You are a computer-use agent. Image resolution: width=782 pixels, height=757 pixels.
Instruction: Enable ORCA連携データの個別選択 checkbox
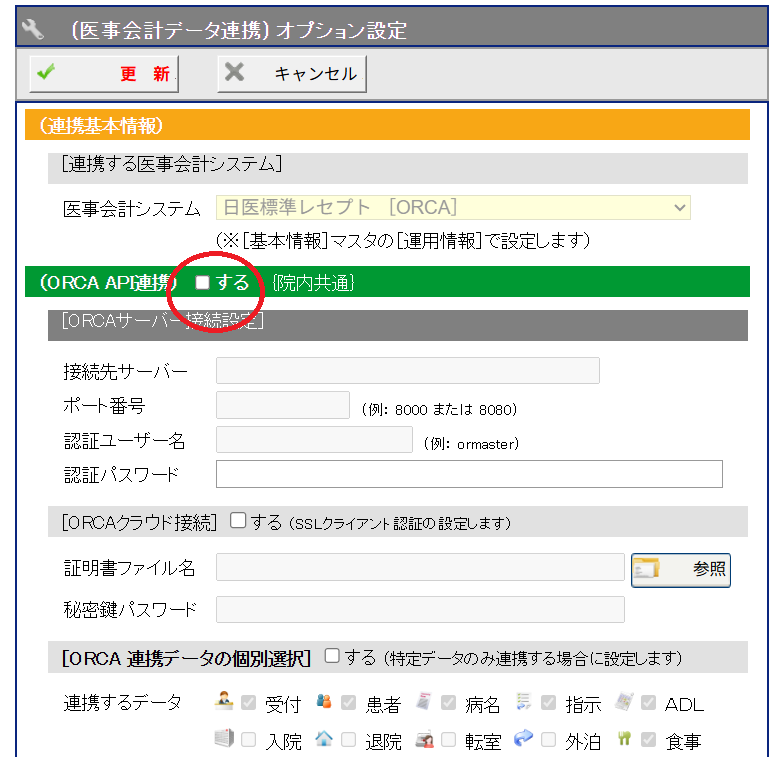pyautogui.click(x=332, y=657)
